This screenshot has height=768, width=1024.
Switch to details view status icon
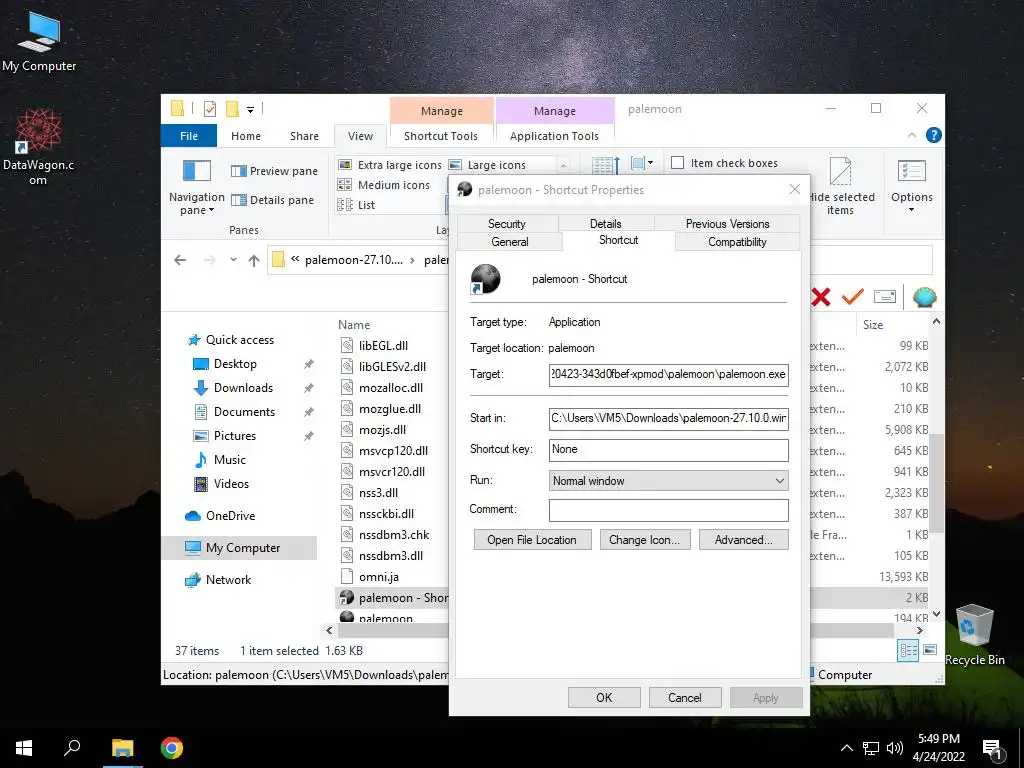pyautogui.click(x=908, y=650)
